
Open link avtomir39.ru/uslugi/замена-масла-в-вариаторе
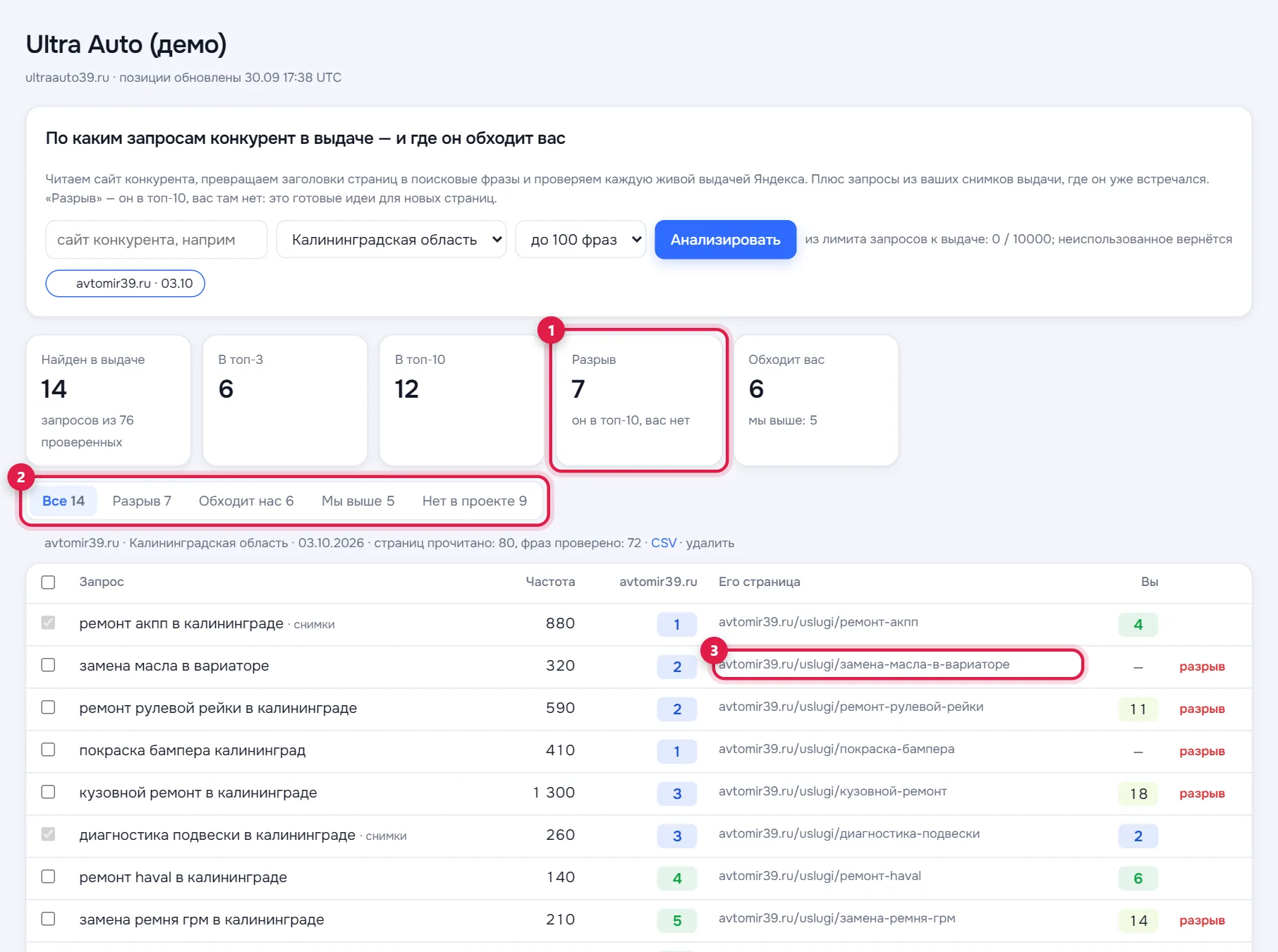click(864, 664)
